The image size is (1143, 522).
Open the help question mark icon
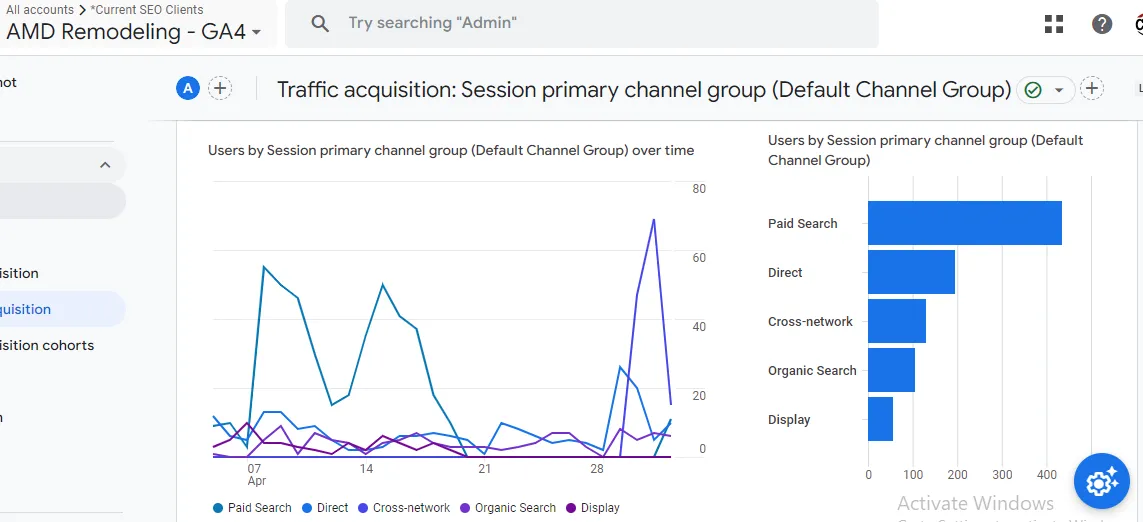point(1101,24)
